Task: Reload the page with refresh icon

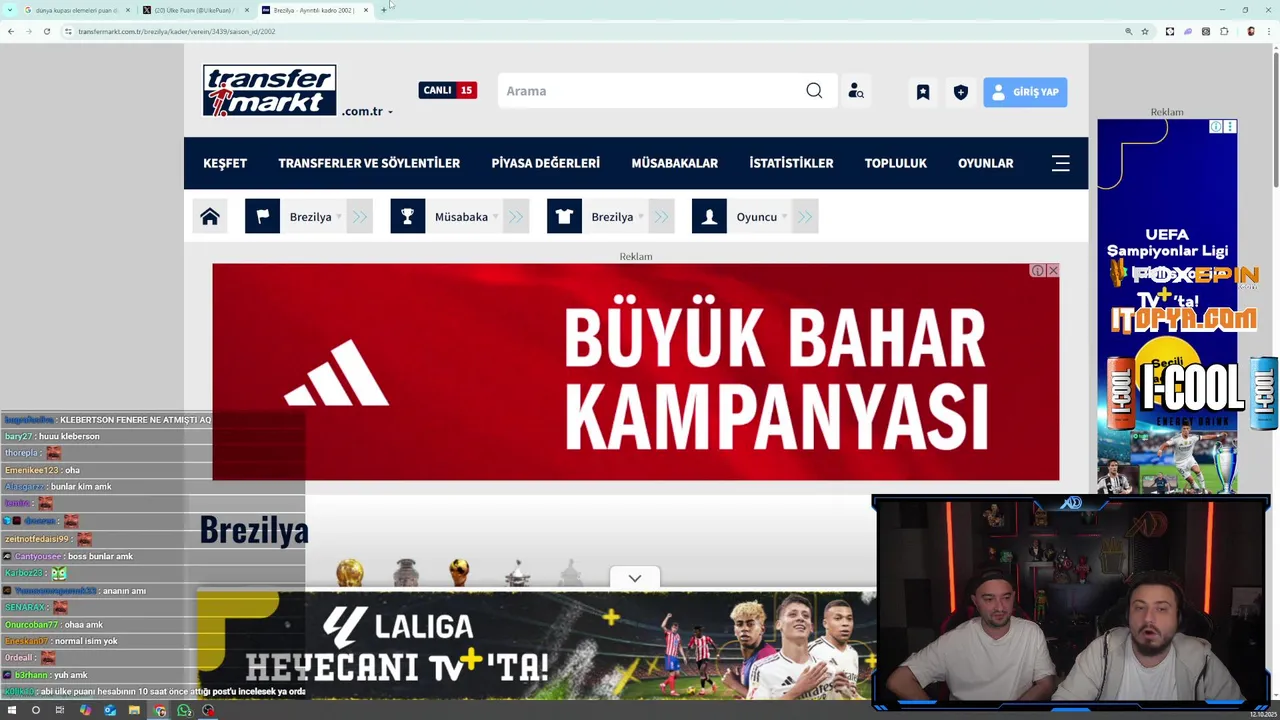Action: (46, 31)
